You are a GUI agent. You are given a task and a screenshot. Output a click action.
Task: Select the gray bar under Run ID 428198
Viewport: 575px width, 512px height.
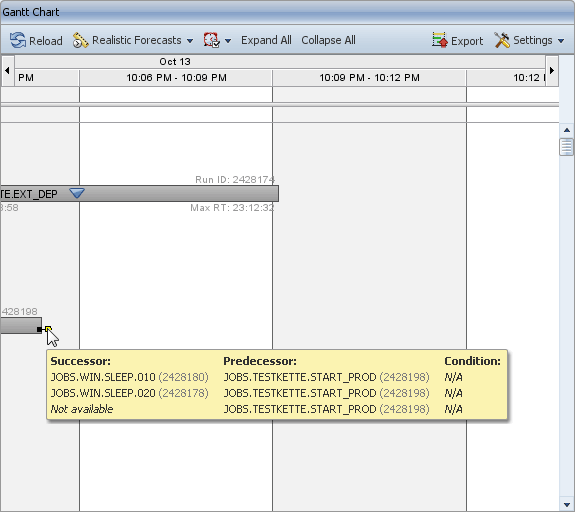coord(21,326)
